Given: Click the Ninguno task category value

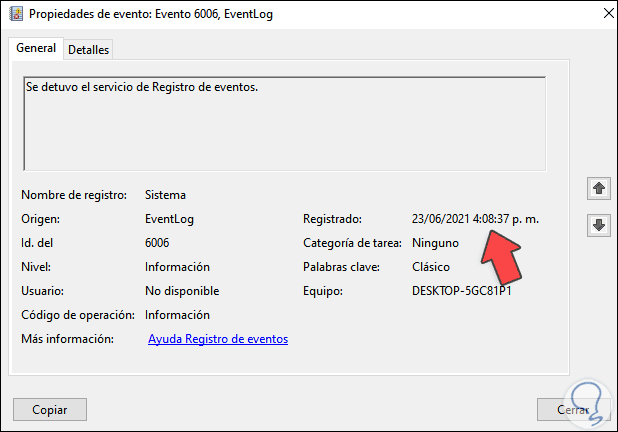Looking at the screenshot, I should pyautogui.click(x=435, y=243).
